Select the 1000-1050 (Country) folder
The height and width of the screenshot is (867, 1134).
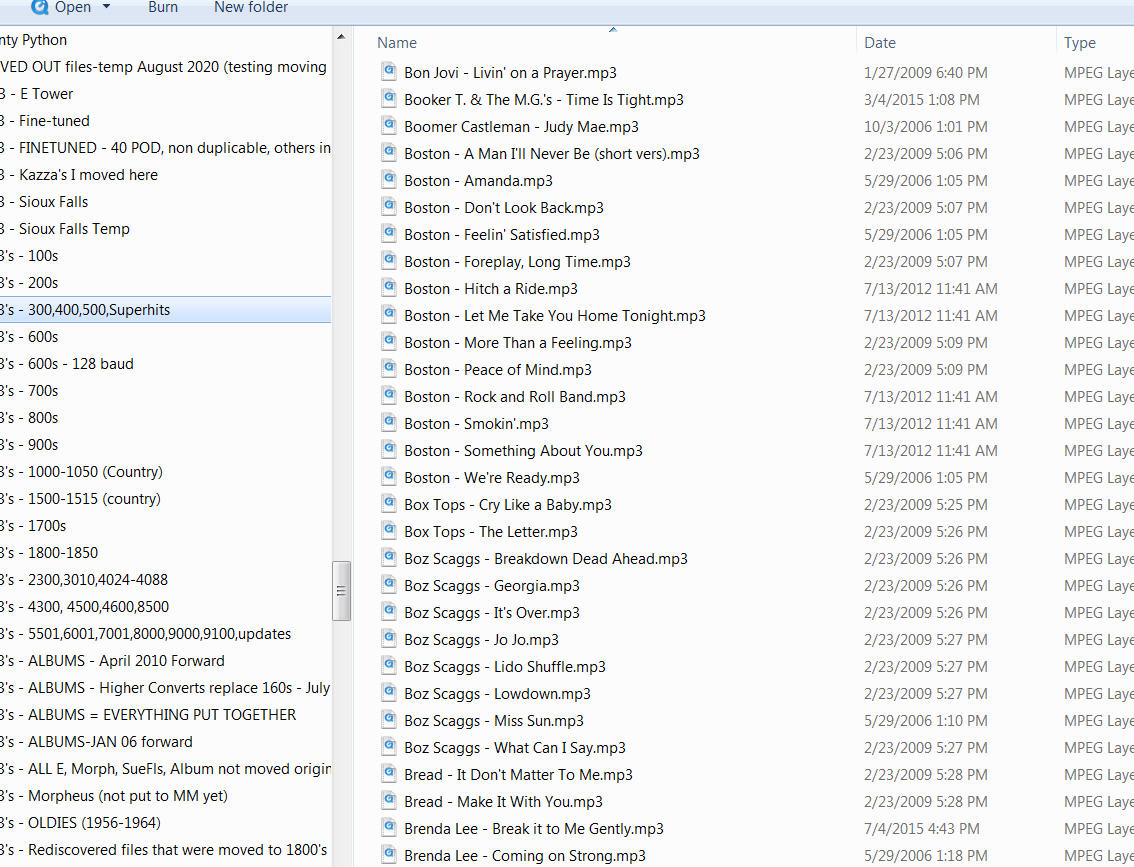(95, 471)
